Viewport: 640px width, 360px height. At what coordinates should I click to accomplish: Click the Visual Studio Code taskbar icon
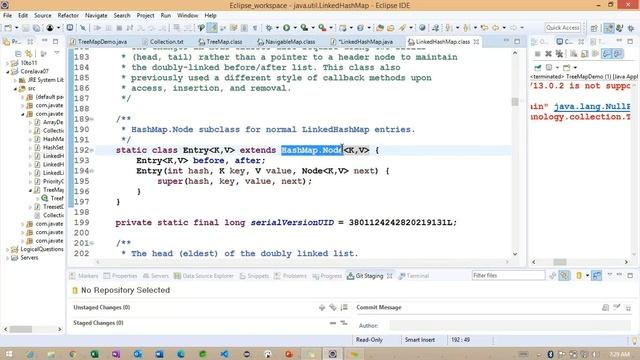[x=224, y=354]
